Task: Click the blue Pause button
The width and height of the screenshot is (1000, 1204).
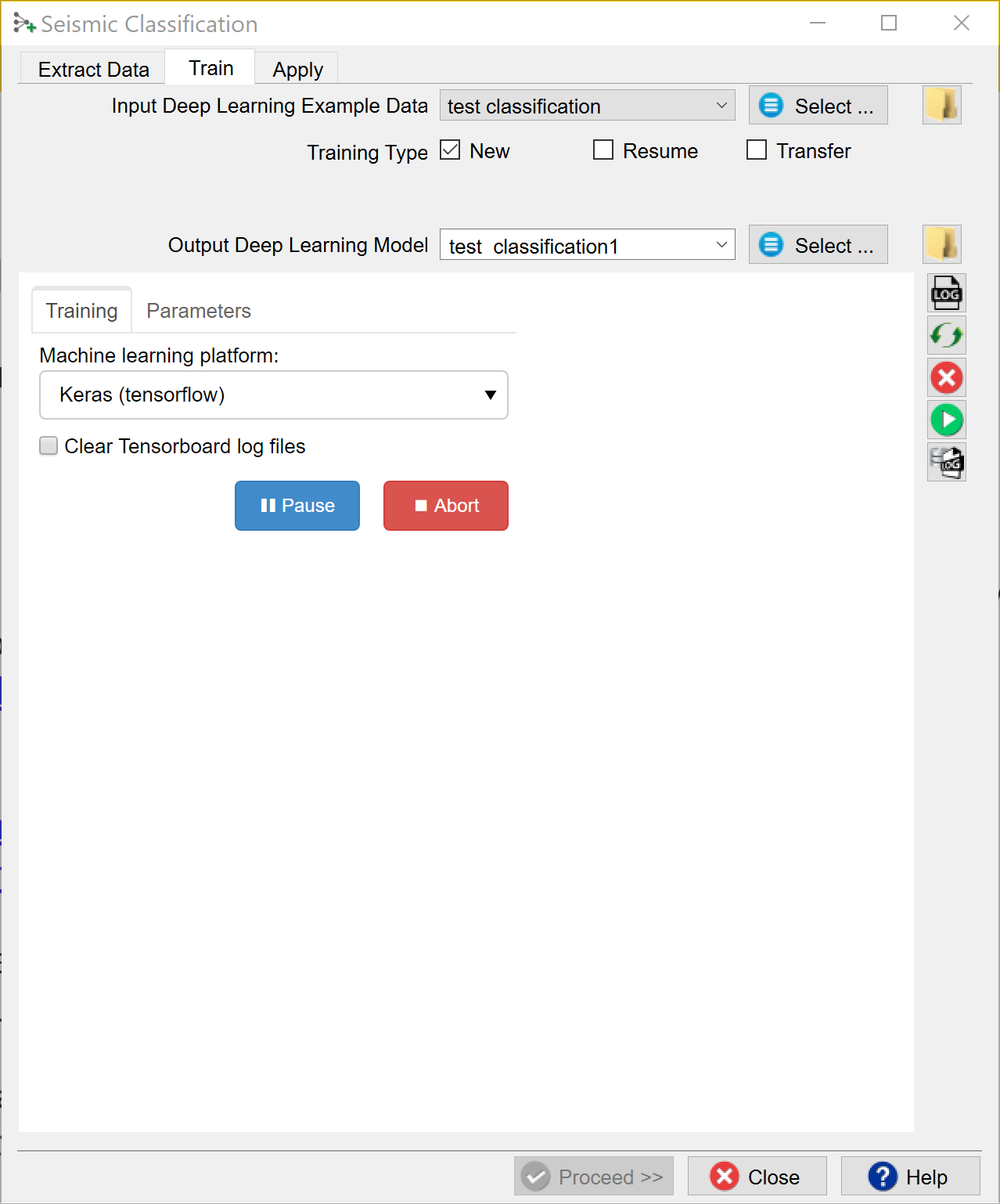Action: tap(297, 506)
